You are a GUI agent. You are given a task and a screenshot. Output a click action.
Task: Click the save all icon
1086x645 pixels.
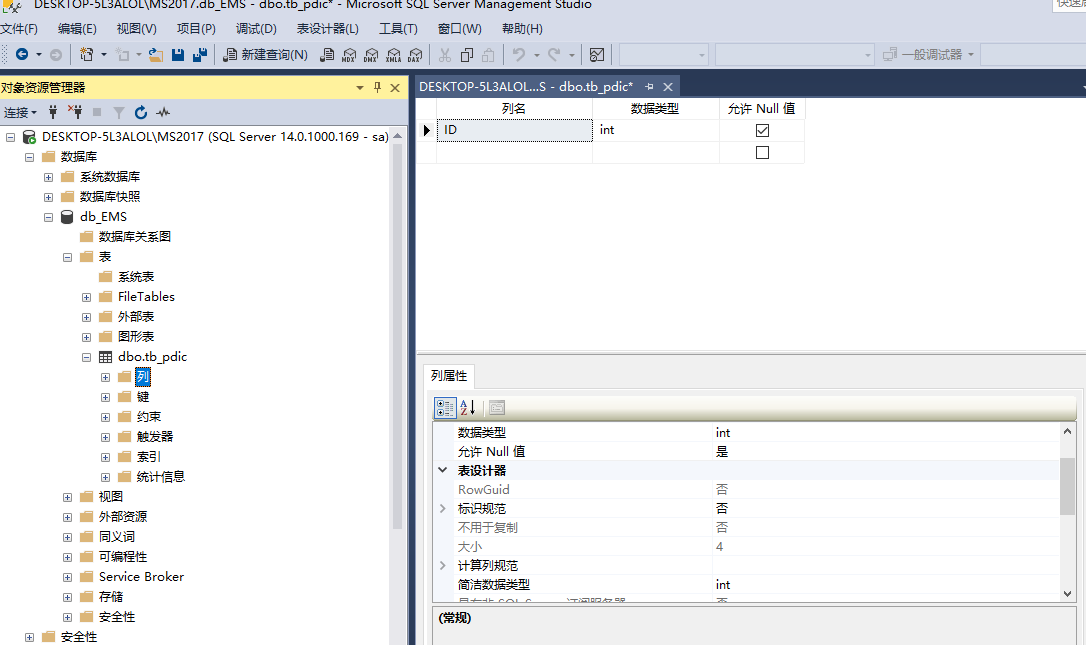click(x=200, y=55)
